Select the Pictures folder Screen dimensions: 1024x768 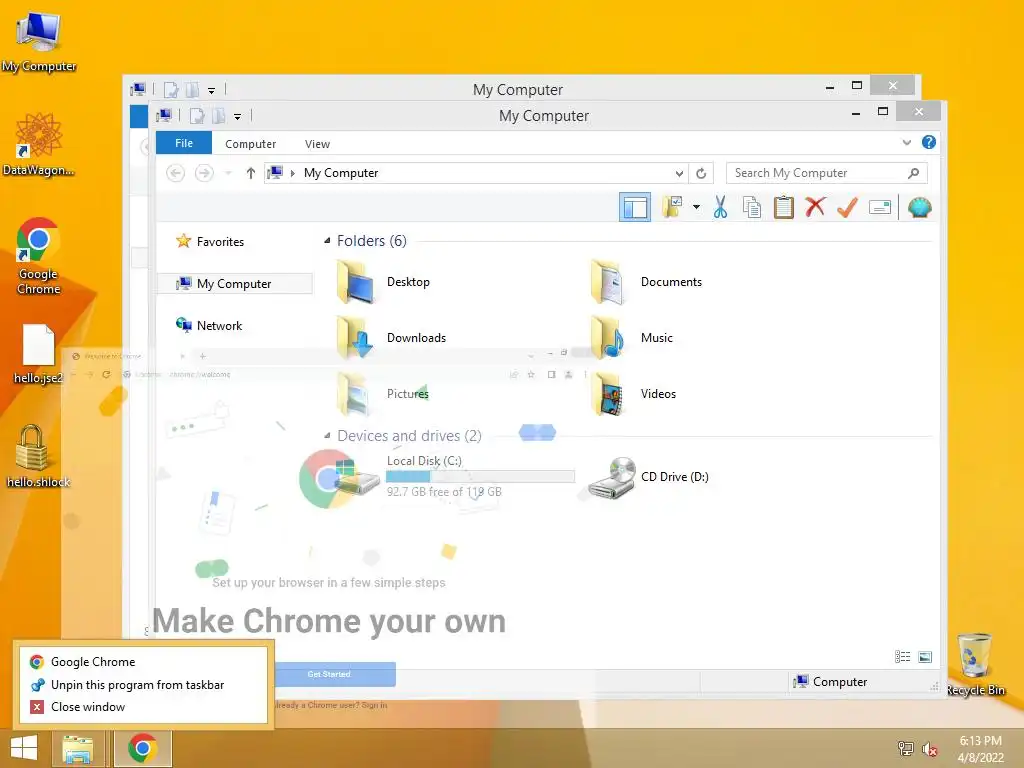pyautogui.click(x=383, y=394)
